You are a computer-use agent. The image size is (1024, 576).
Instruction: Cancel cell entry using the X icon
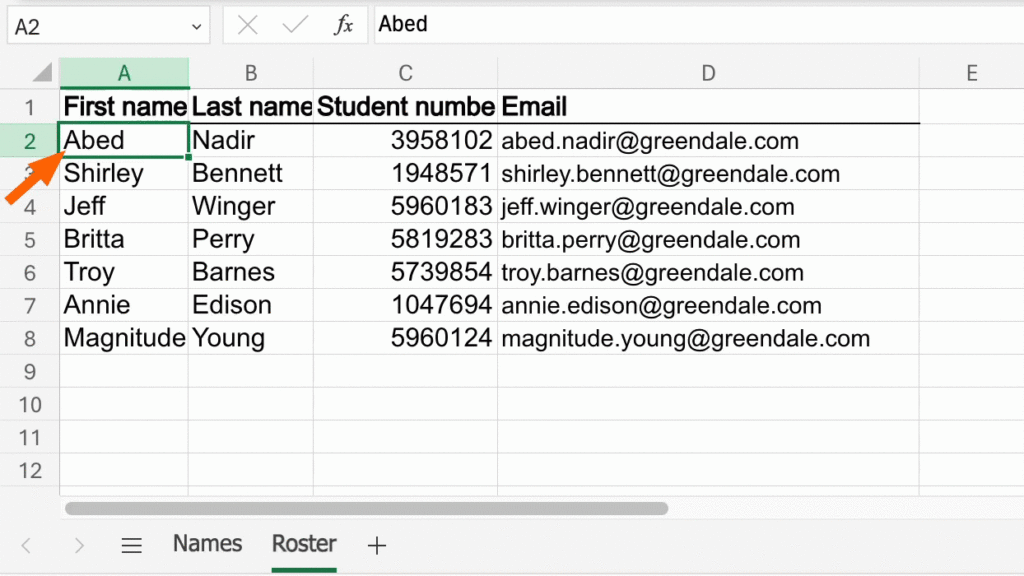[x=247, y=24]
